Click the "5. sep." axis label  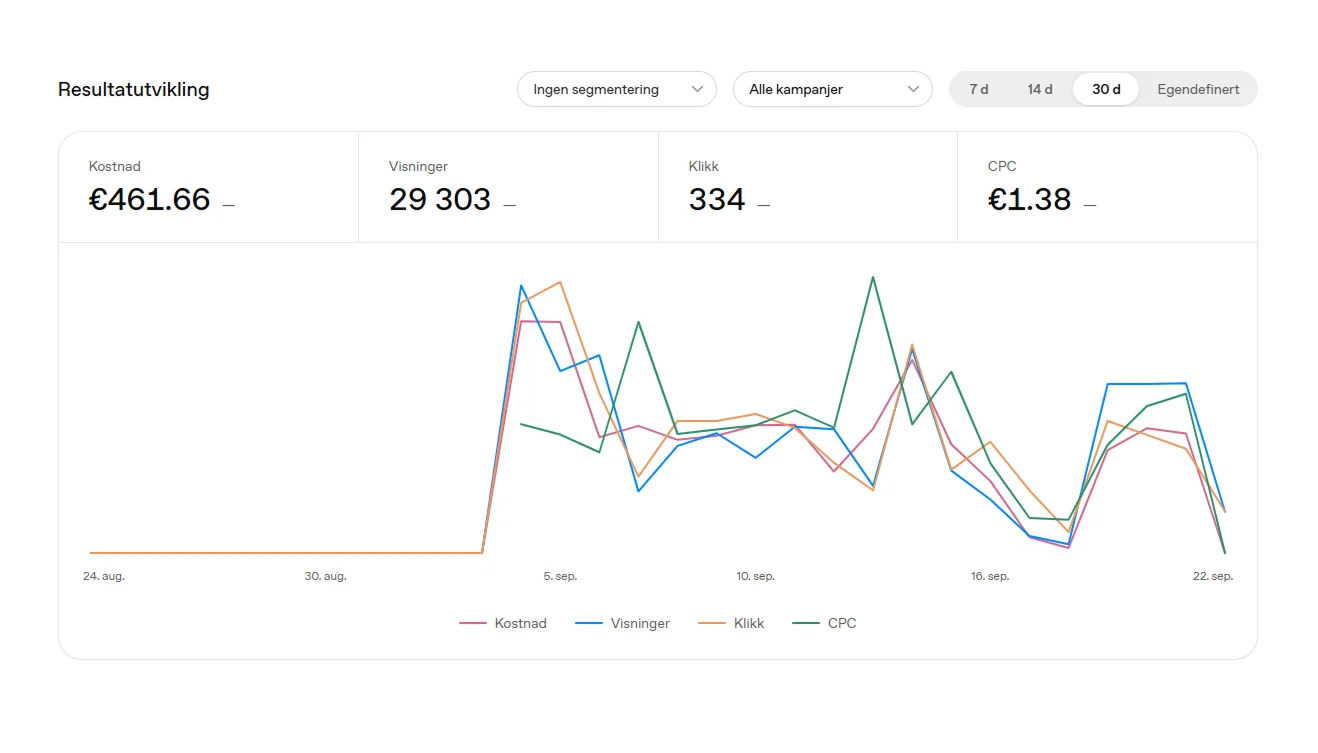[x=560, y=576]
